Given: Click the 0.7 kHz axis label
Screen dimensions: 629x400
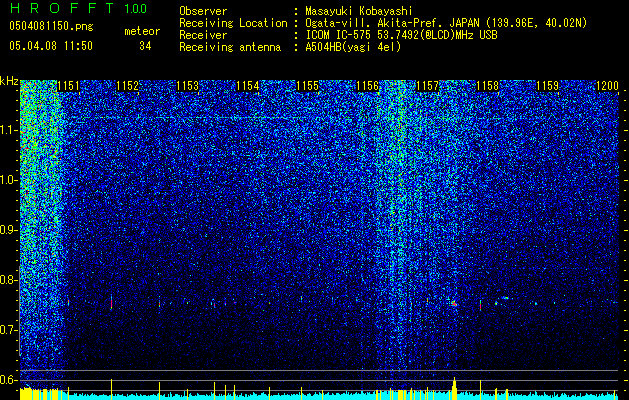Looking at the screenshot, I should tap(8, 330).
